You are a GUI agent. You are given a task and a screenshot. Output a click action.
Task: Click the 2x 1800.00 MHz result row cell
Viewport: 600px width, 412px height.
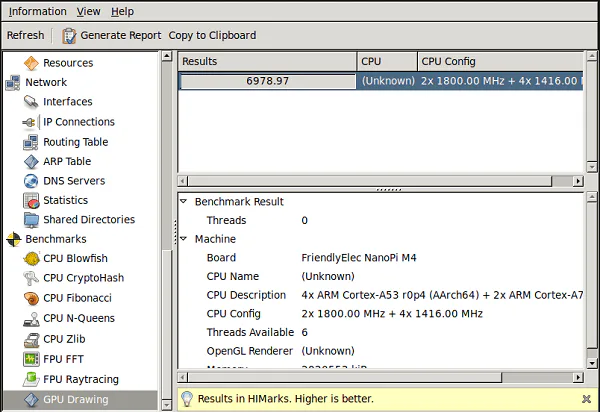(502, 81)
